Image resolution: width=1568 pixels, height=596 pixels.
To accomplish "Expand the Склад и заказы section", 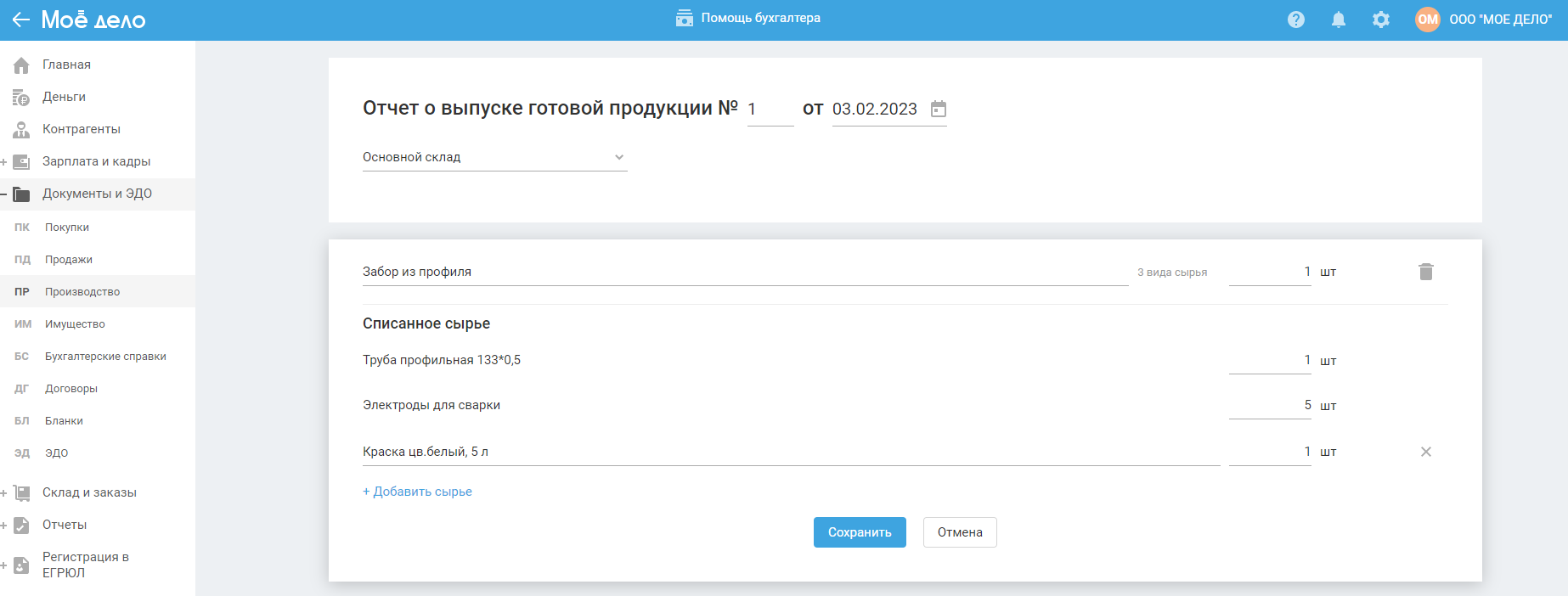I will 4,493.
